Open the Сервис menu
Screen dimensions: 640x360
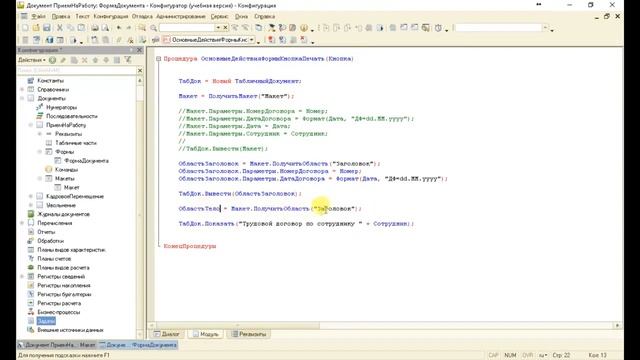pyautogui.click(x=219, y=16)
